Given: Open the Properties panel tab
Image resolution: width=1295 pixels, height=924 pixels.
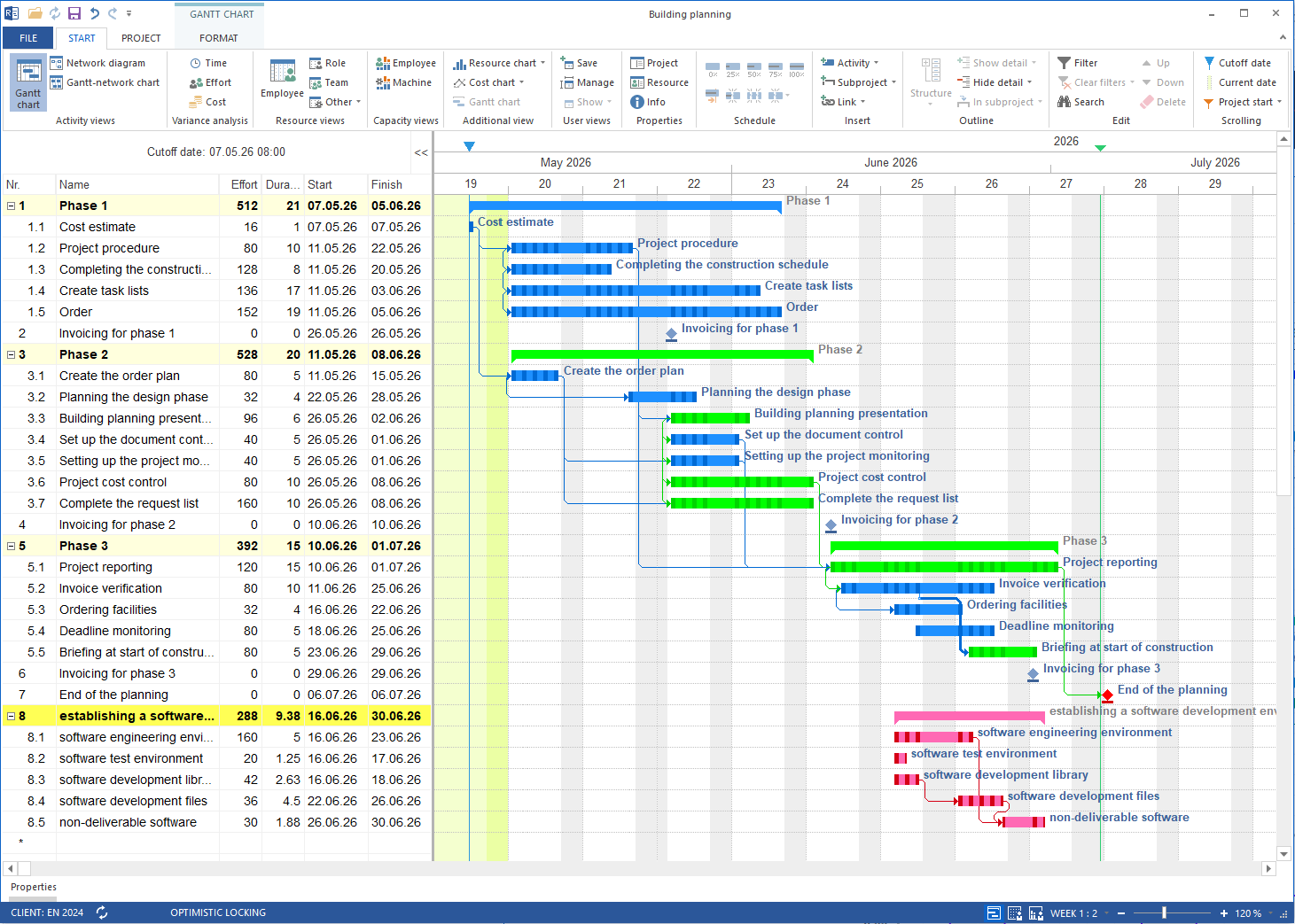Looking at the screenshot, I should (x=34, y=887).
